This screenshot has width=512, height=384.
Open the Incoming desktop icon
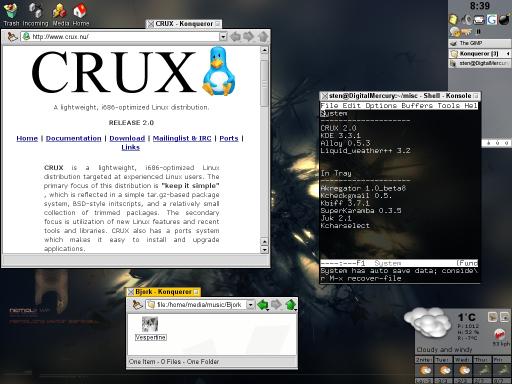pos(35,14)
